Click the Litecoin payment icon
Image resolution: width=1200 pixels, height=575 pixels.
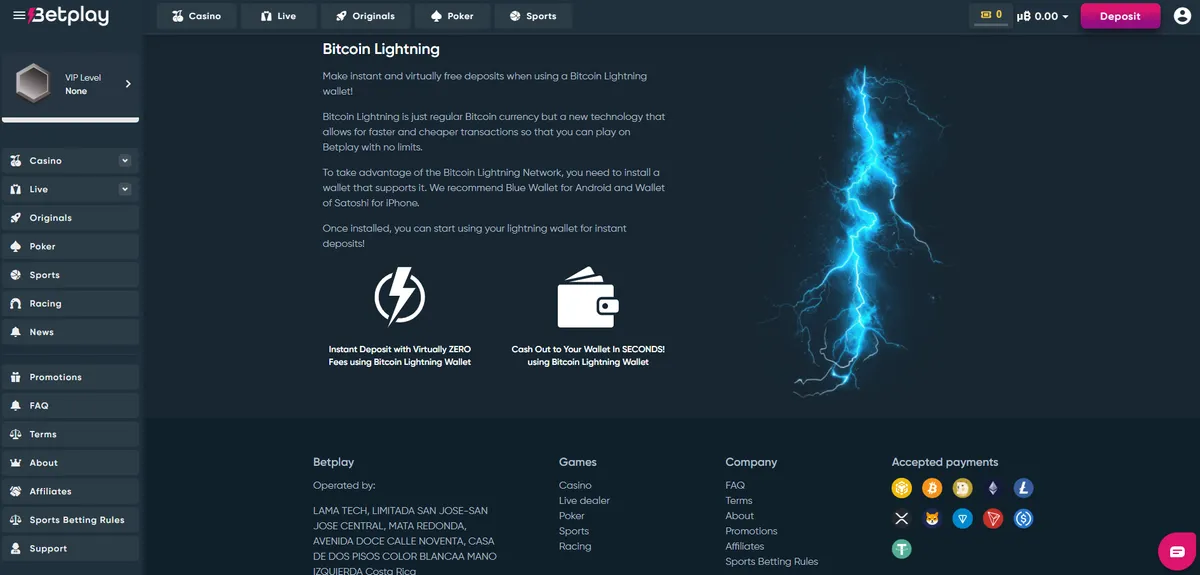[x=1023, y=488]
